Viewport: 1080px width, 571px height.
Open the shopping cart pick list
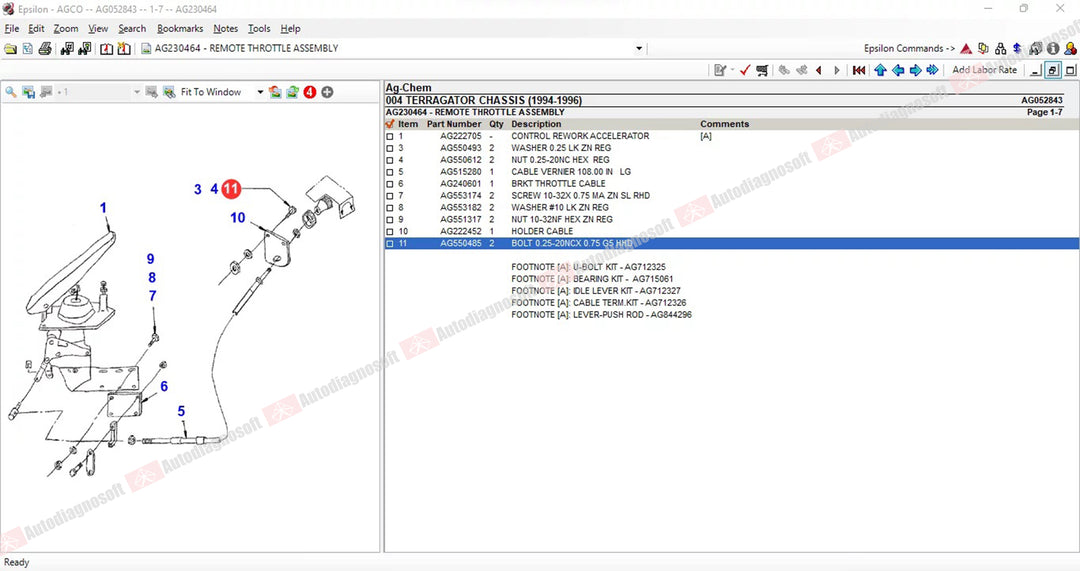[762, 70]
